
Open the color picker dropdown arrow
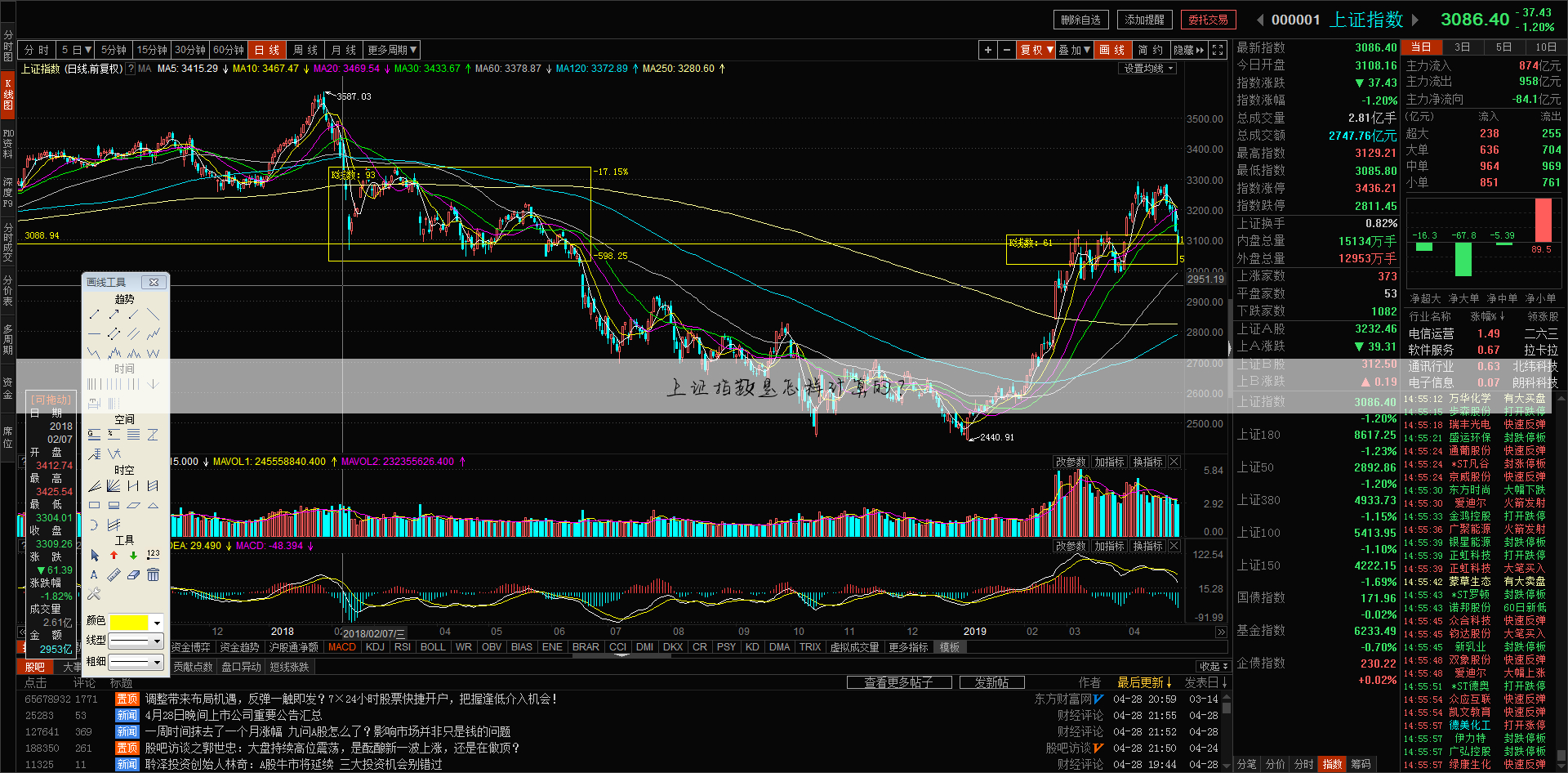tap(158, 622)
